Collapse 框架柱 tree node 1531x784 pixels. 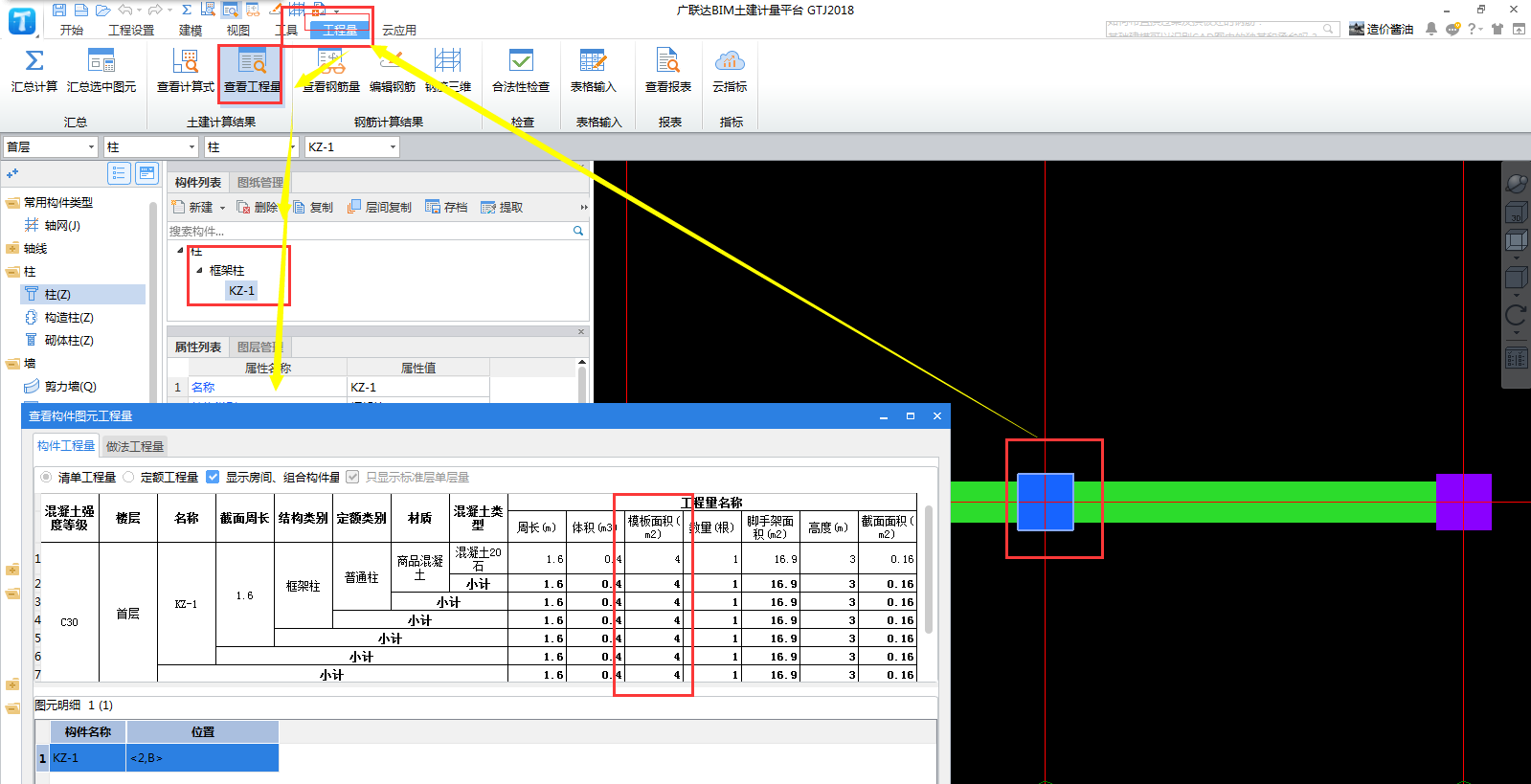[199, 270]
